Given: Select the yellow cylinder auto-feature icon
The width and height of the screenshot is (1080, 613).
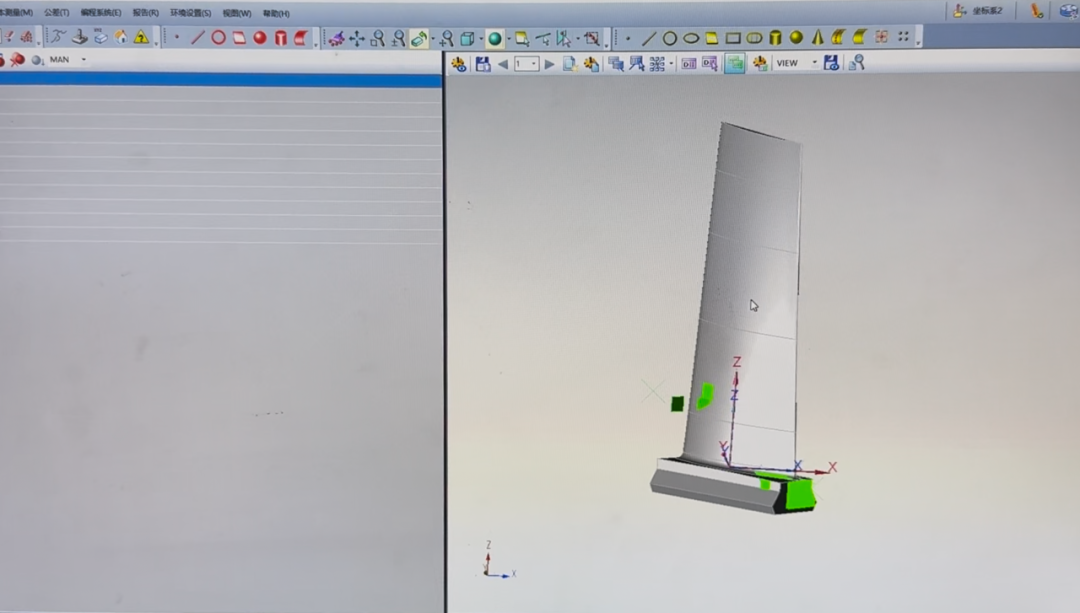Looking at the screenshot, I should (775, 38).
